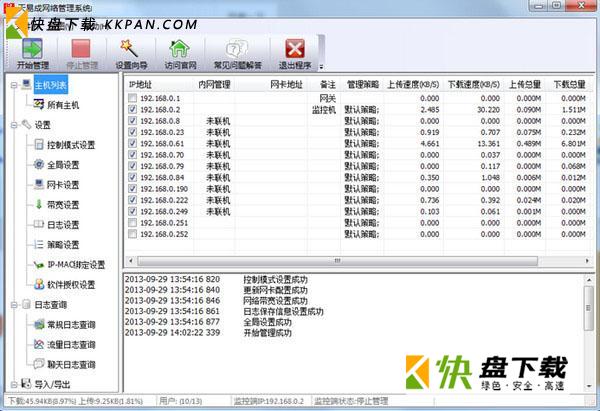The width and height of the screenshot is (600, 411).
Task: Select 主机列表 computer icon in tree
Action: pyautogui.click(x=26, y=84)
